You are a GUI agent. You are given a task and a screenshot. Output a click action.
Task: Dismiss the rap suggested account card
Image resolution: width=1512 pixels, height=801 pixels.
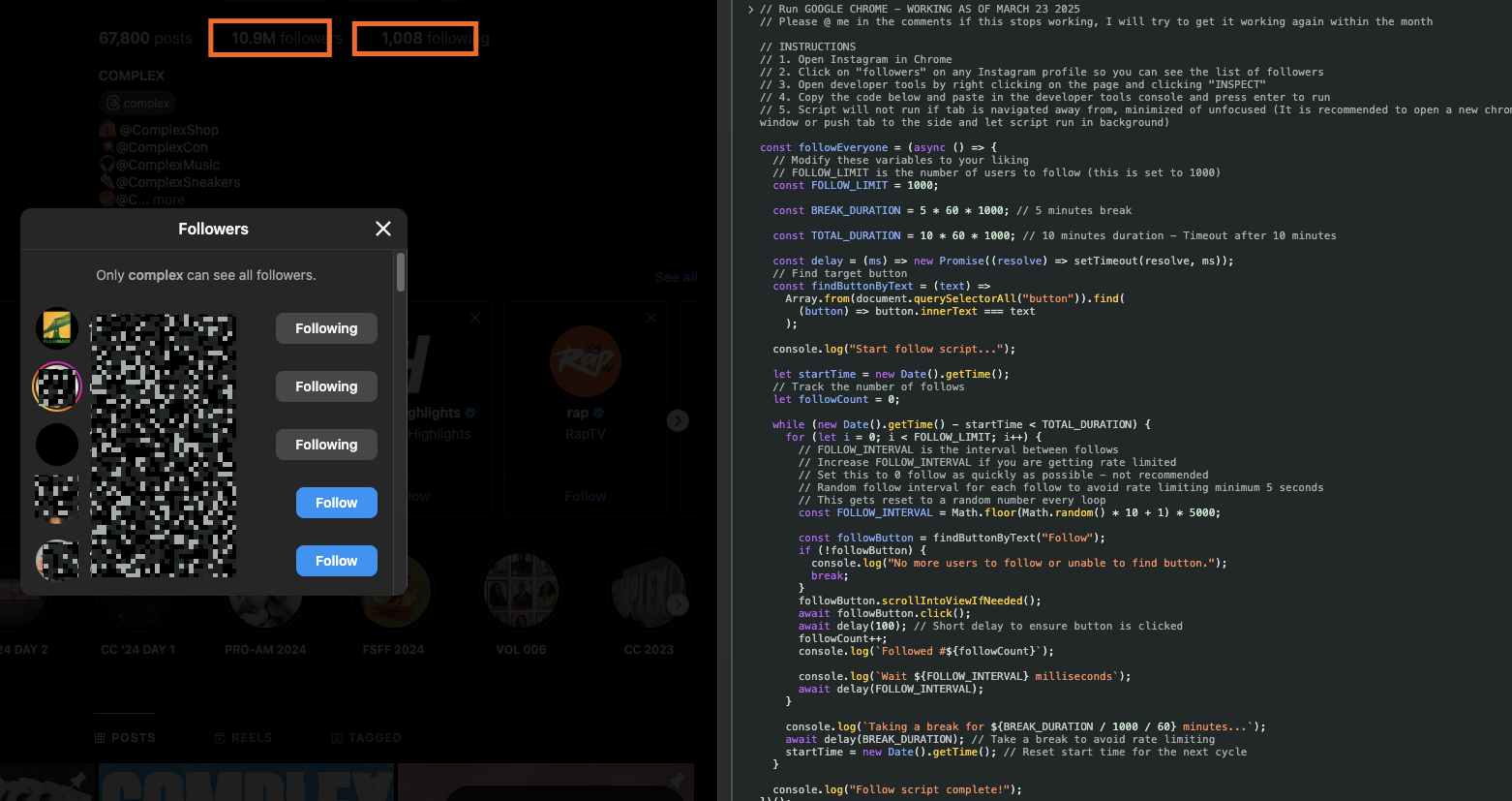click(x=651, y=318)
